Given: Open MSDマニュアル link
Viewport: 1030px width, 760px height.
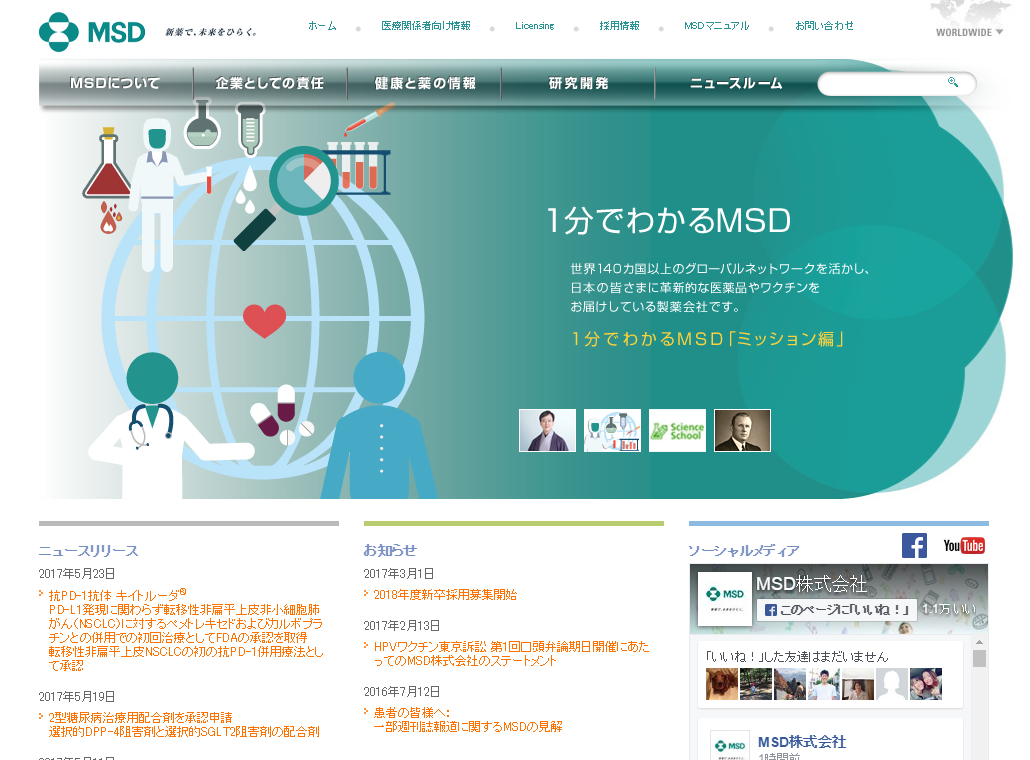Looking at the screenshot, I should pyautogui.click(x=716, y=26).
